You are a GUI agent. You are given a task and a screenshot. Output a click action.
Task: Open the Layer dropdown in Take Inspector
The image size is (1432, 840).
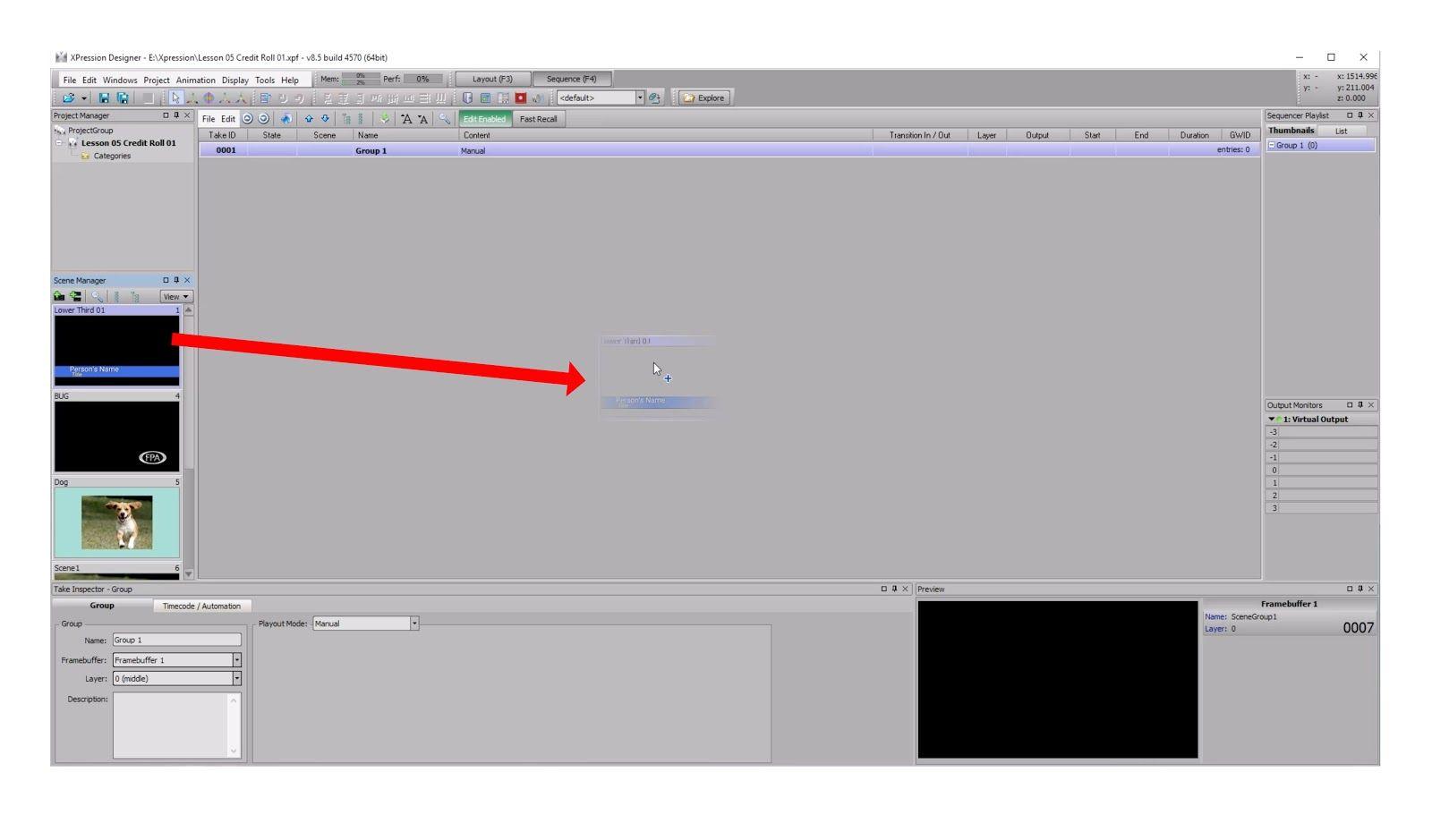(x=236, y=679)
